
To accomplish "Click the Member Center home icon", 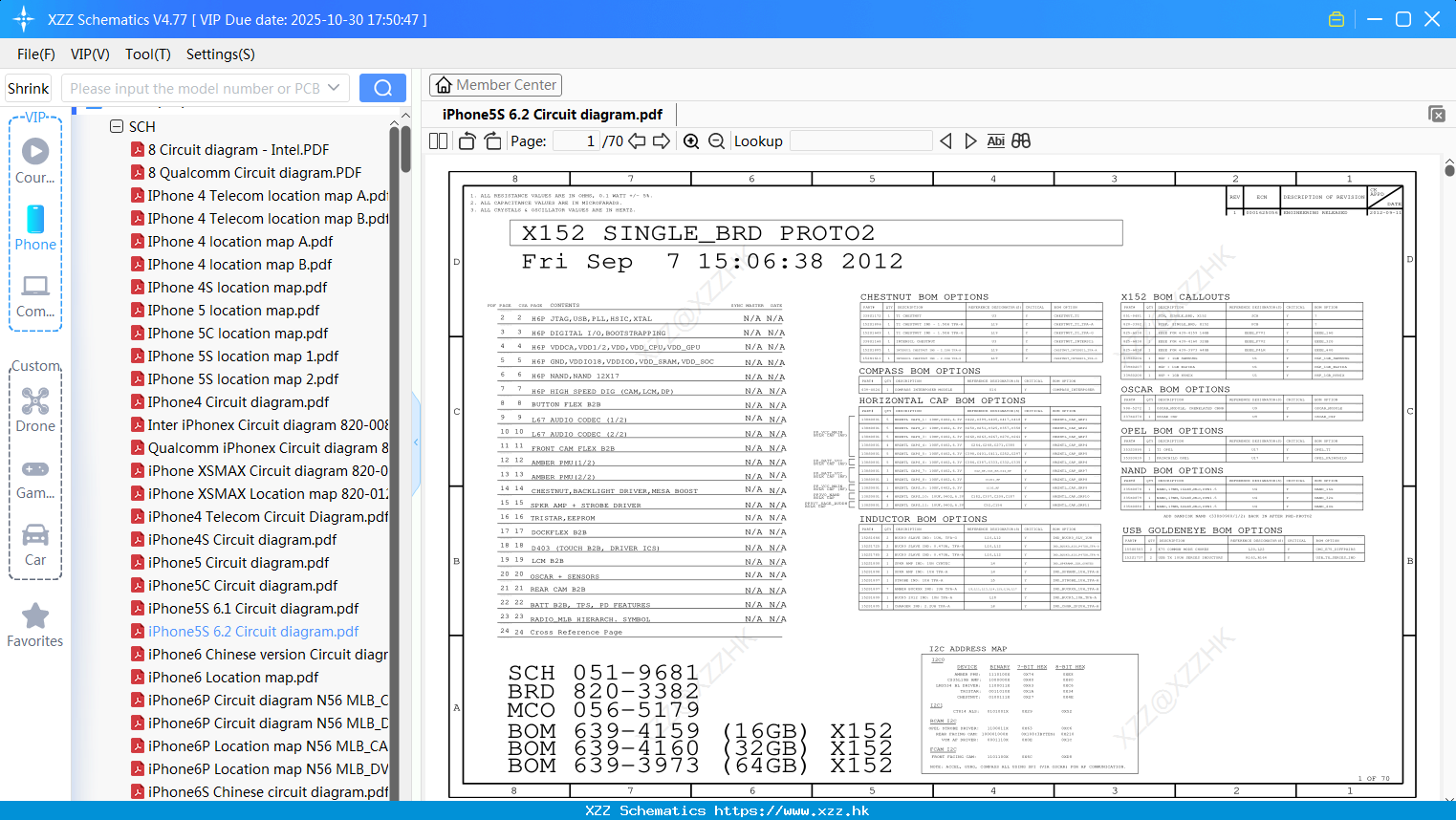I will (x=444, y=85).
